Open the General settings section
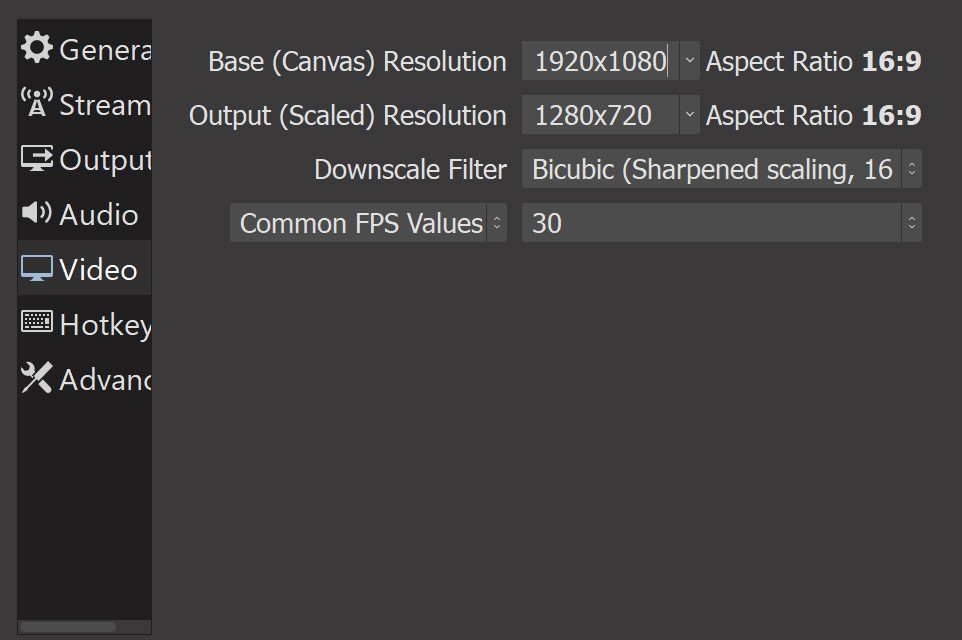The width and height of the screenshot is (962, 640). coord(104,49)
